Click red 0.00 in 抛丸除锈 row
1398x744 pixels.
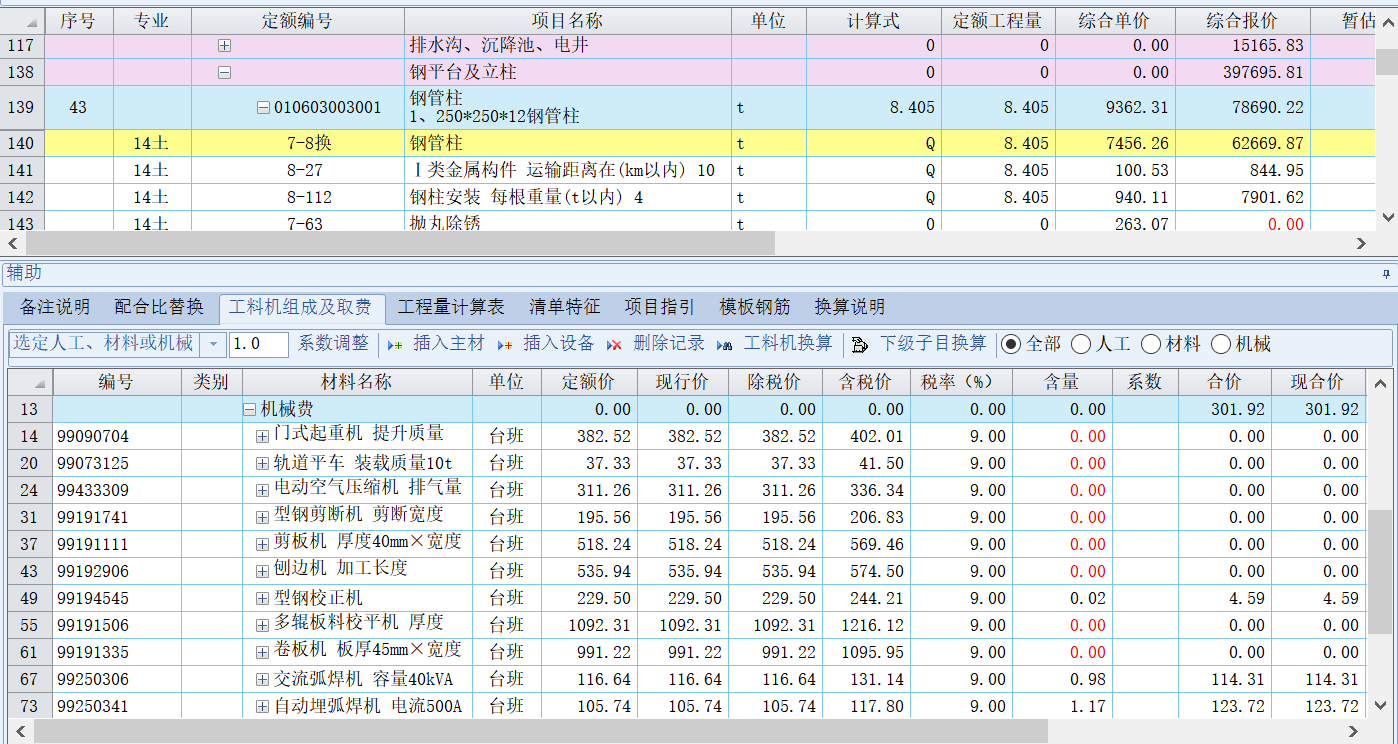[x=1285, y=224]
